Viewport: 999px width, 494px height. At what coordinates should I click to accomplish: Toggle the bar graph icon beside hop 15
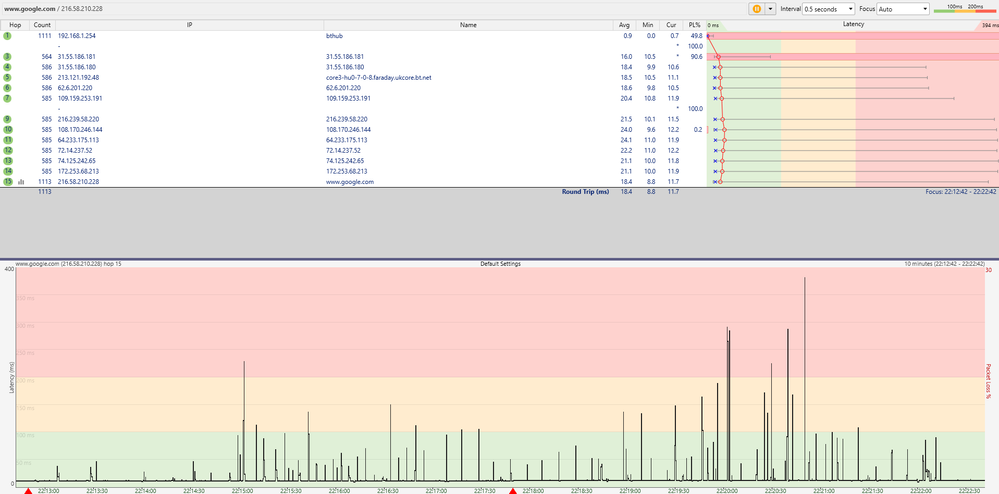pyautogui.click(x=22, y=182)
